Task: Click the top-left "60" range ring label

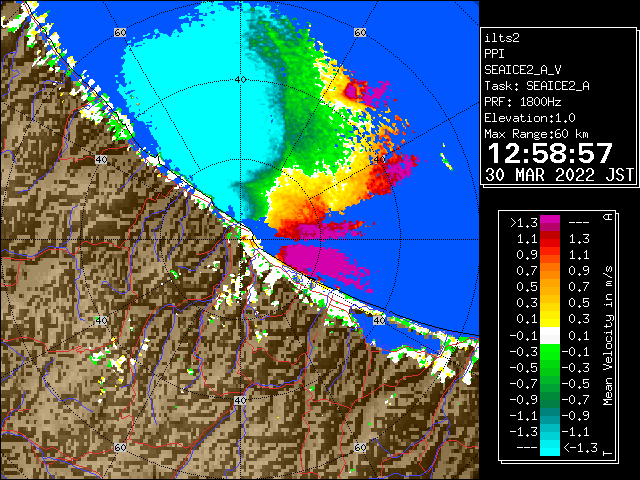Action: [120, 32]
